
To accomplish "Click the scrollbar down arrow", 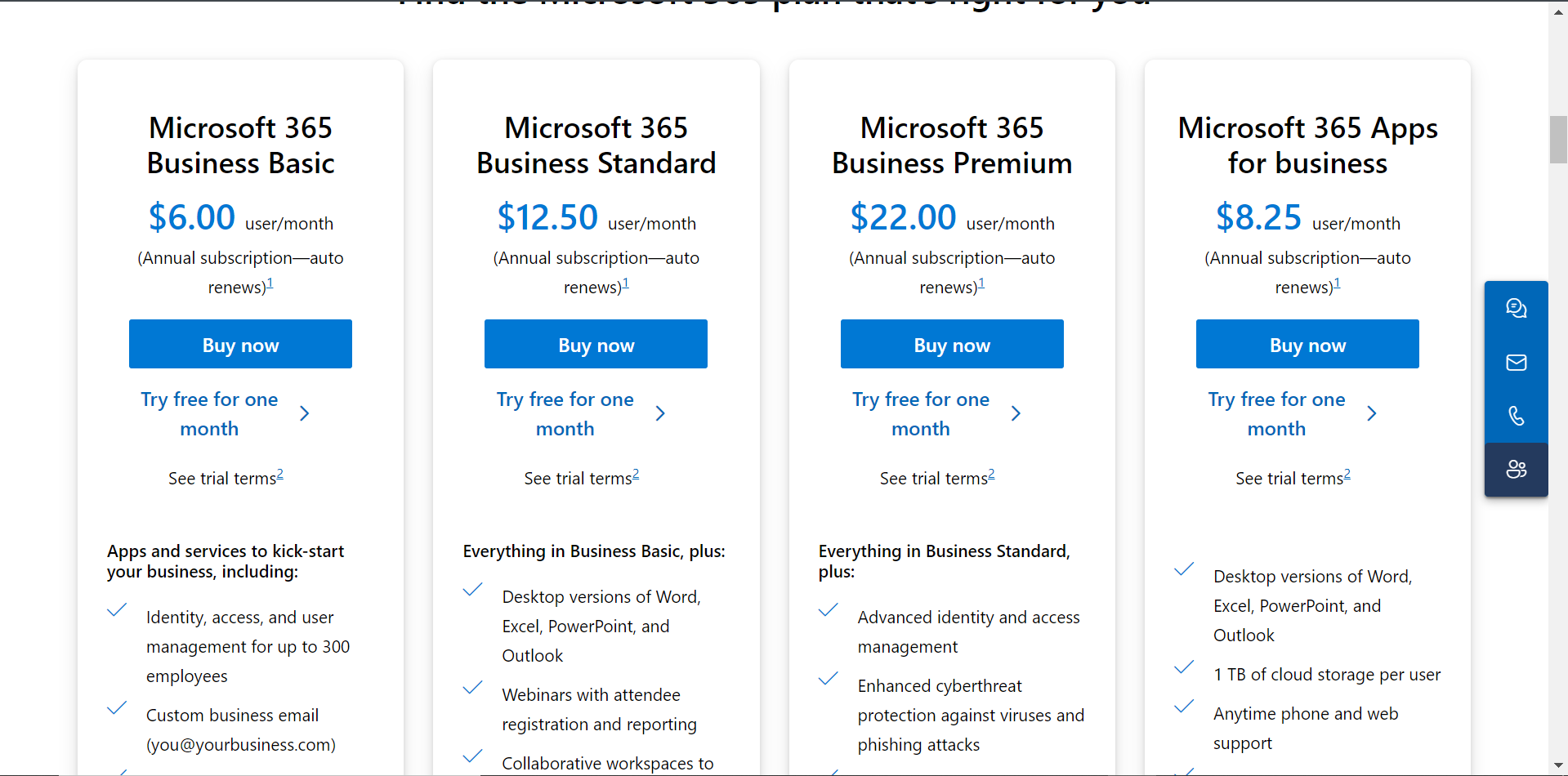I will [1558, 767].
